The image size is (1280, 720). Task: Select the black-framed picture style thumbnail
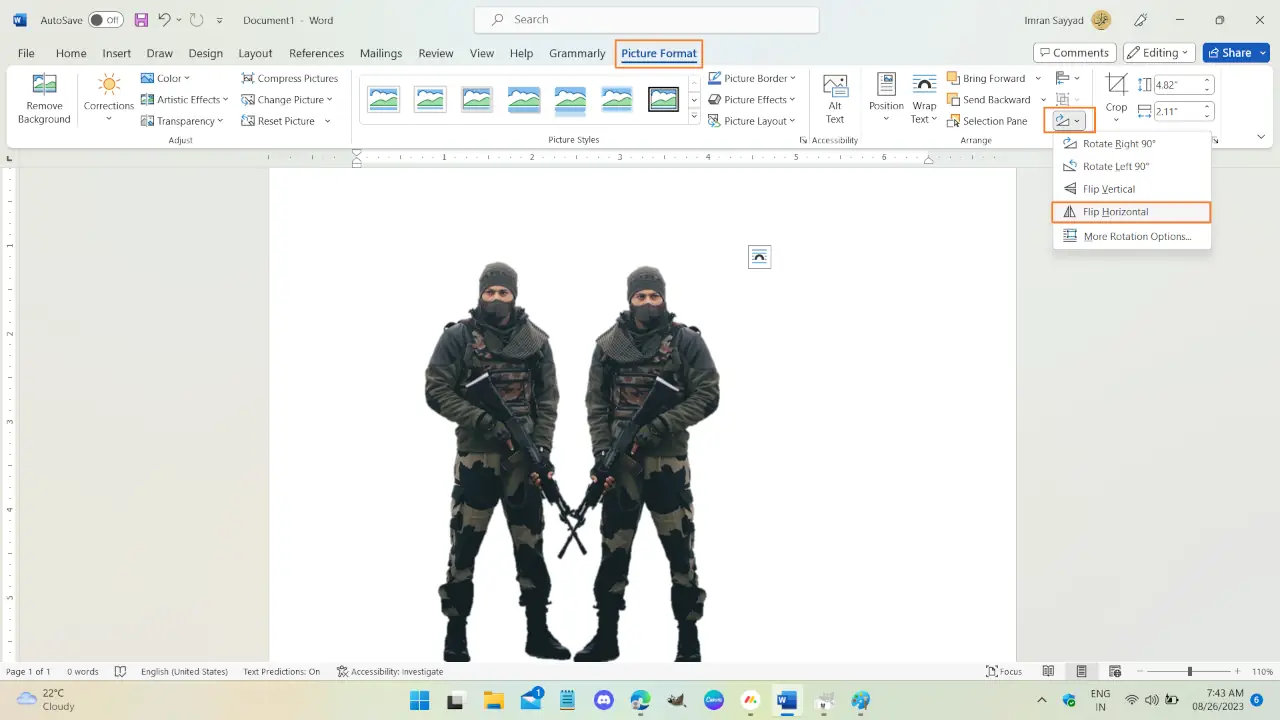[664, 98]
